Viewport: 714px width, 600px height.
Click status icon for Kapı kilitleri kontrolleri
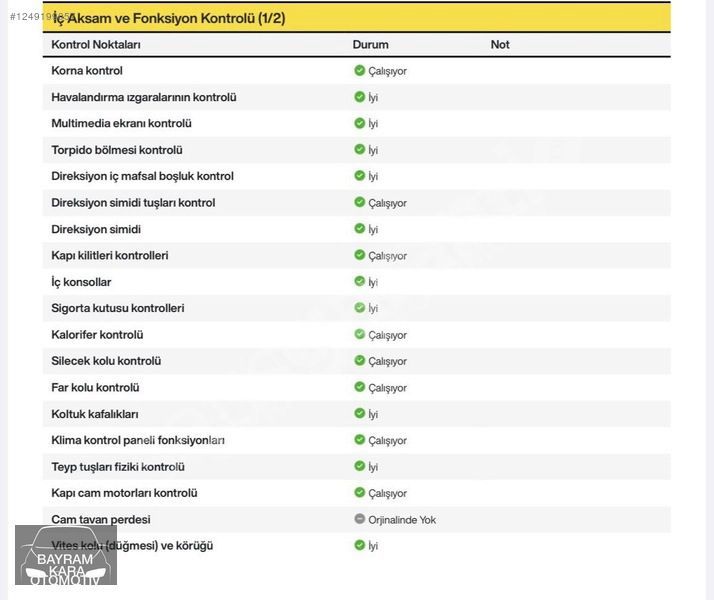coord(360,254)
